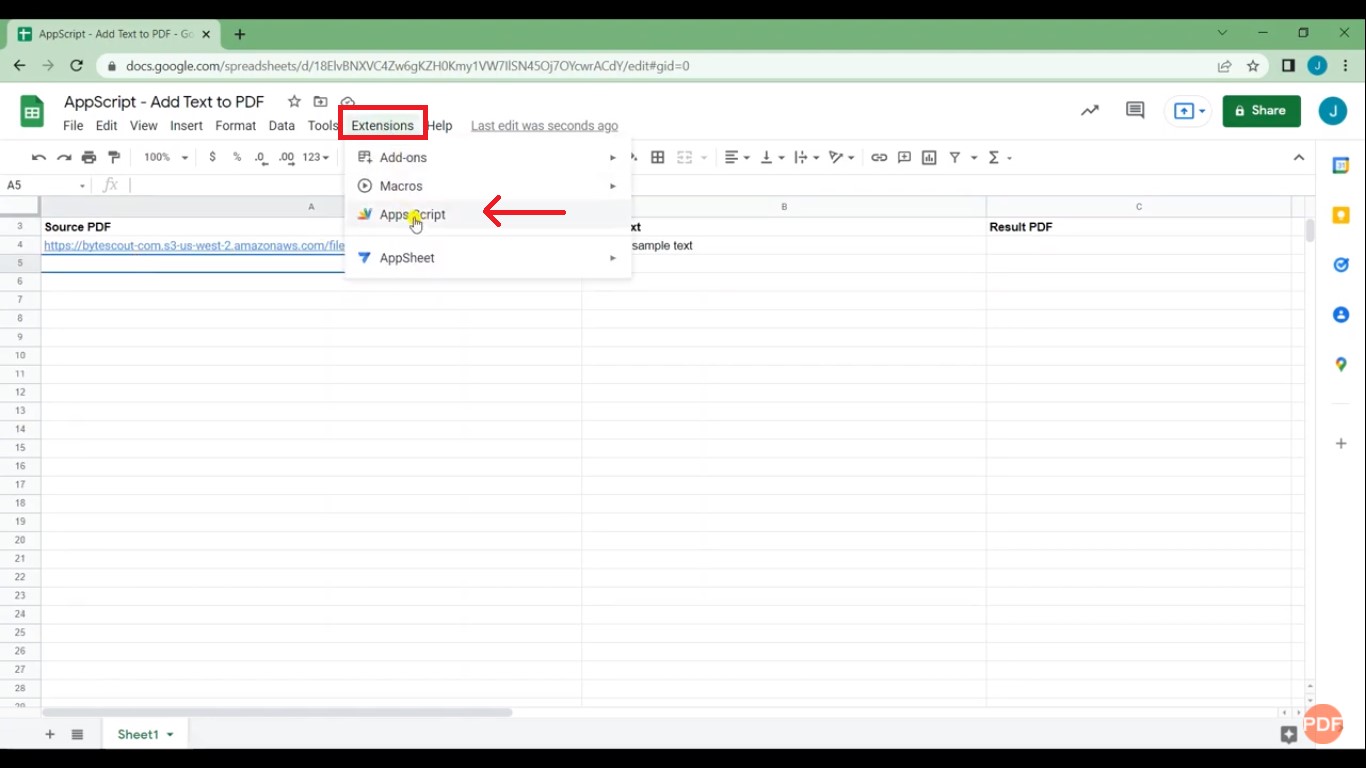Open text rotation dropdown
This screenshot has height=768, width=1366.
tap(842, 157)
